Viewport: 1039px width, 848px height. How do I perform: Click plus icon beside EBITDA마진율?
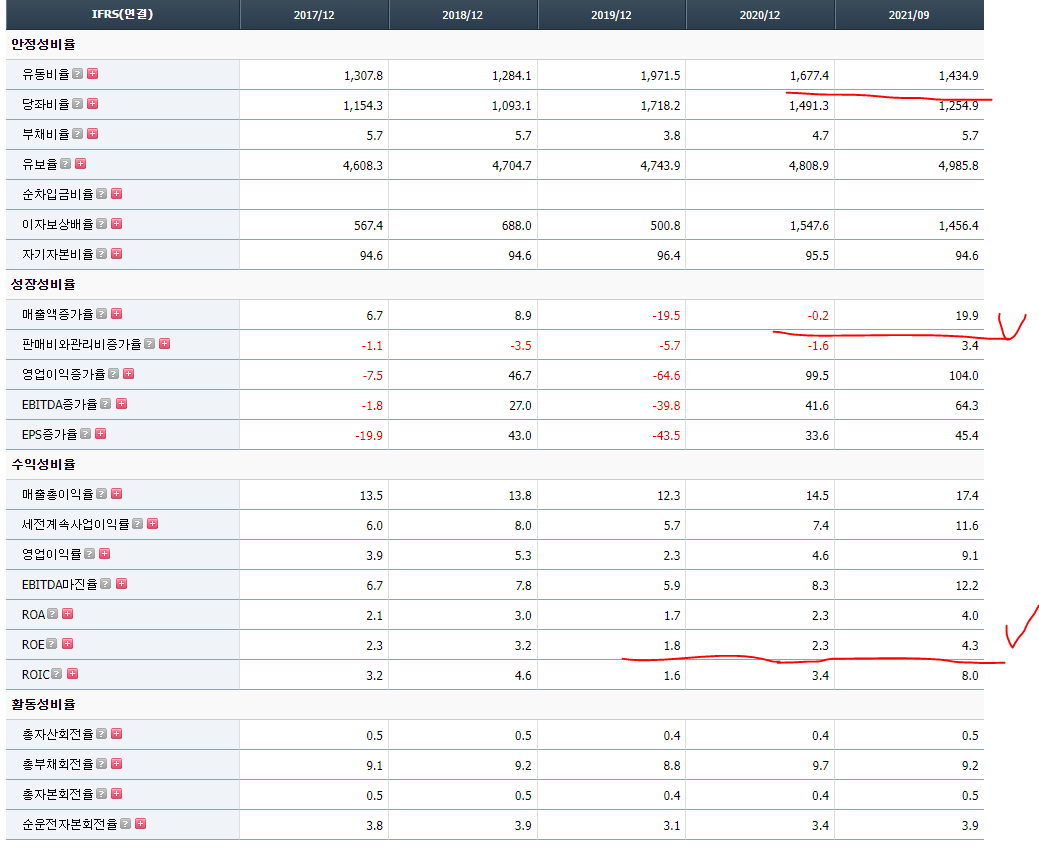121,584
